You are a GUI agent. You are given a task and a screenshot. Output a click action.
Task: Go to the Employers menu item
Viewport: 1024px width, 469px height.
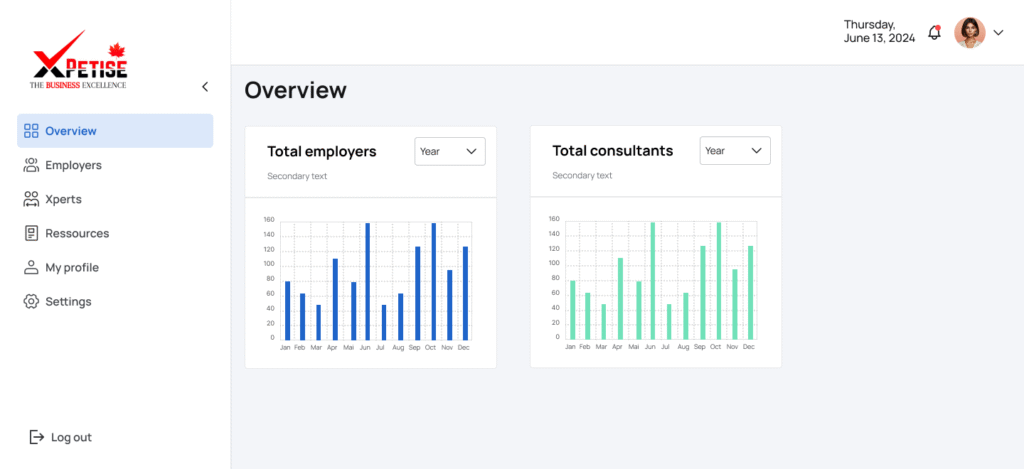[x=73, y=165]
